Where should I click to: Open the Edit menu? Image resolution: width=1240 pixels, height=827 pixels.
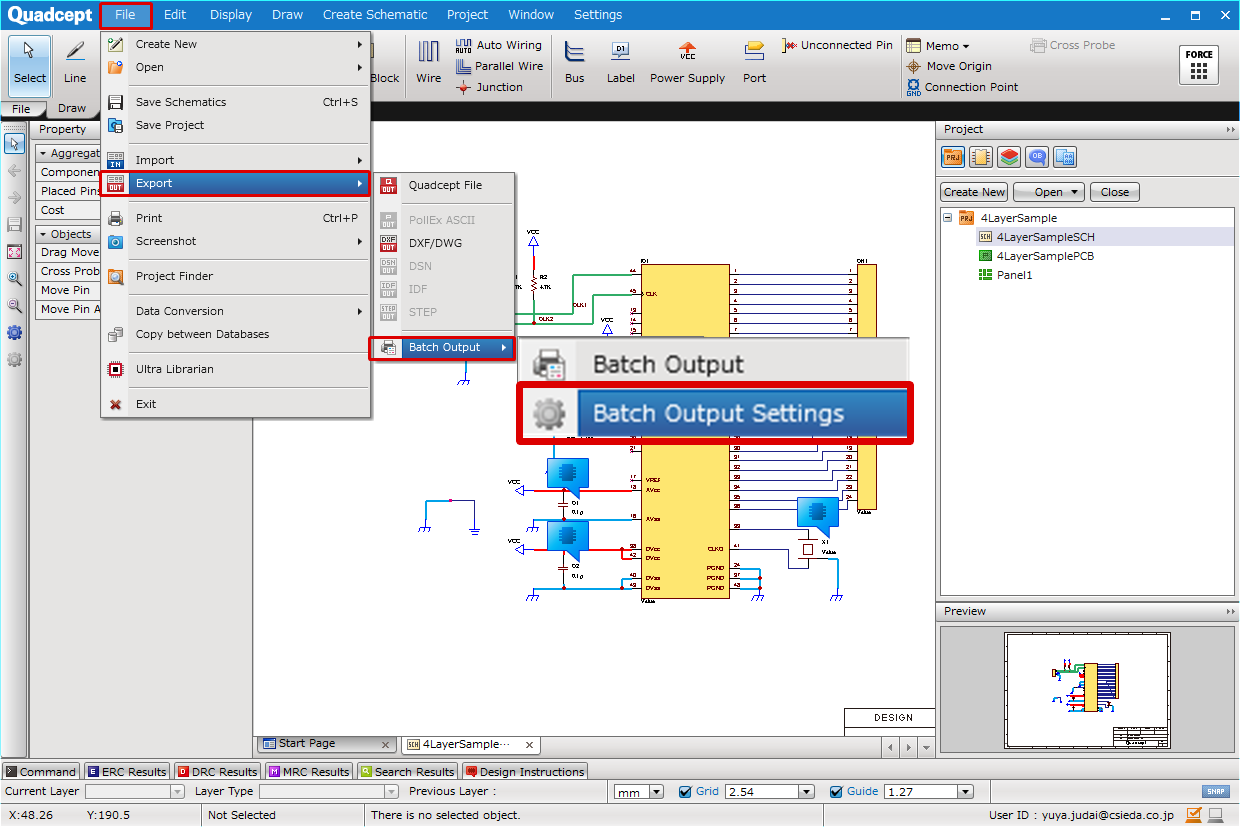click(175, 15)
